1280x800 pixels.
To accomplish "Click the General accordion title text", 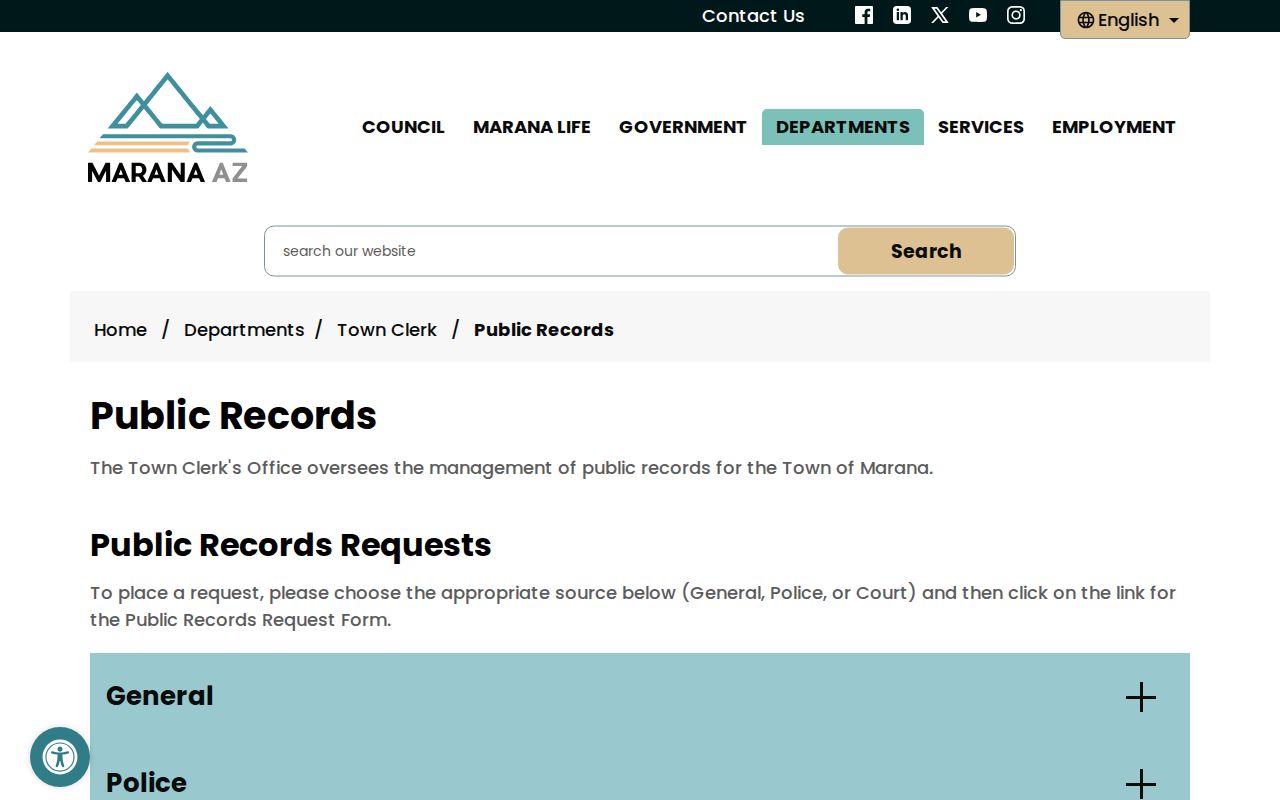I will 160,696.
